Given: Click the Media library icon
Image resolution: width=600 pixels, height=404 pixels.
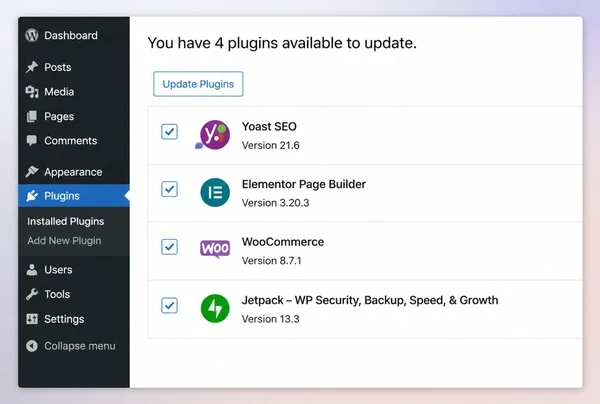Looking at the screenshot, I should [32, 92].
